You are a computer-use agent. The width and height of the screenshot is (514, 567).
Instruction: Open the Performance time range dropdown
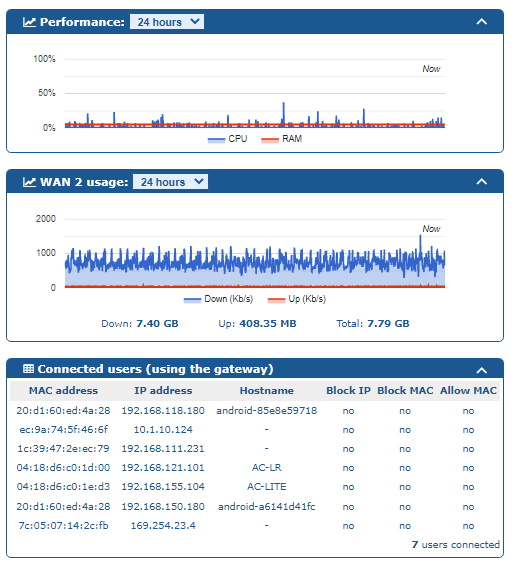167,22
